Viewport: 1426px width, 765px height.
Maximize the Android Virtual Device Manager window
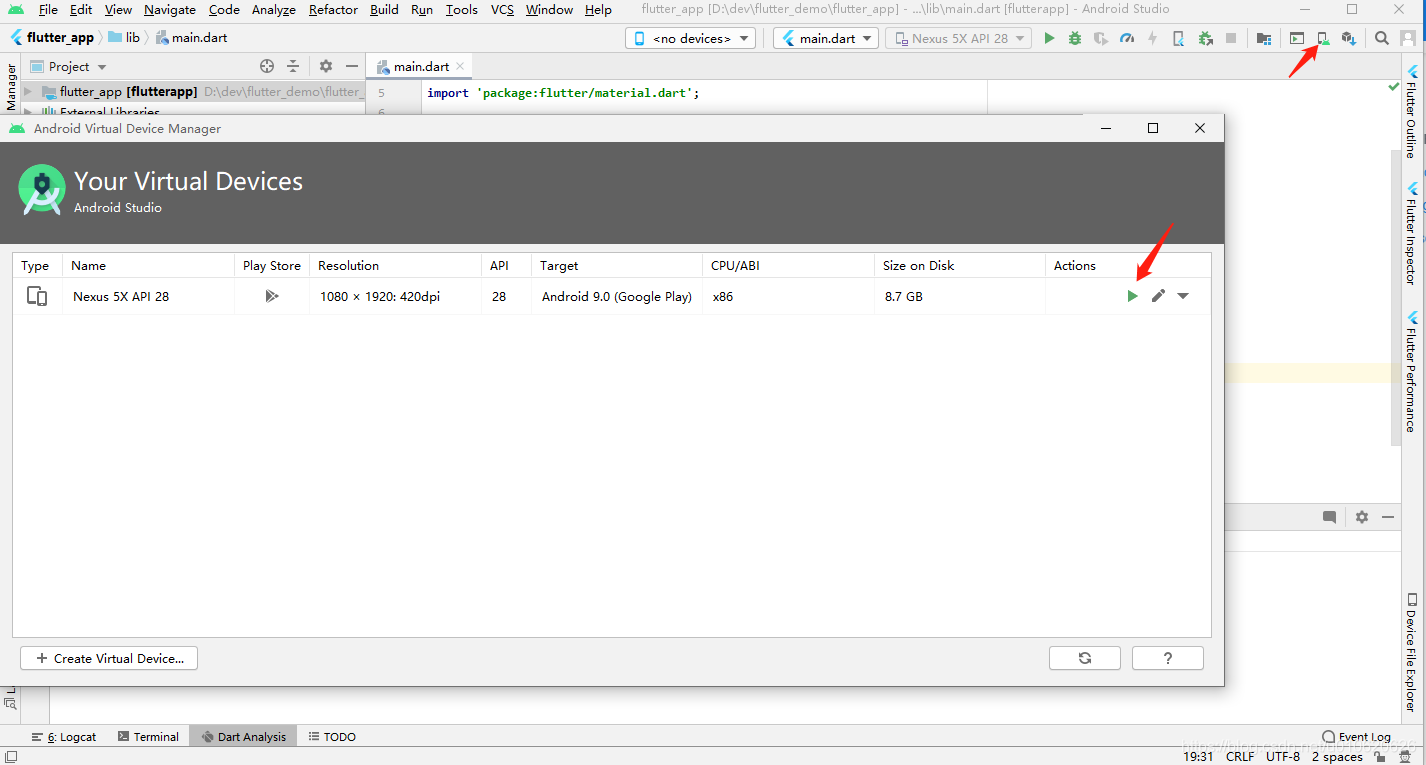click(x=1153, y=128)
